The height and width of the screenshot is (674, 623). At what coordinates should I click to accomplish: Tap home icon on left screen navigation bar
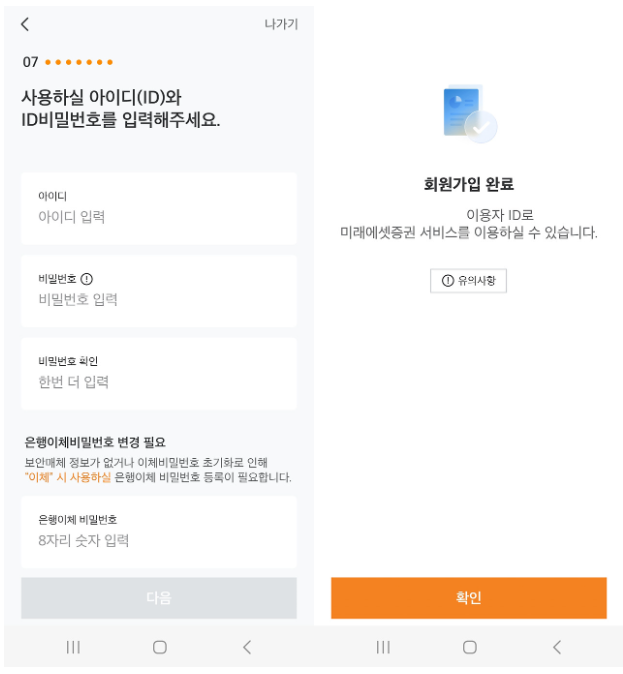[160, 647]
